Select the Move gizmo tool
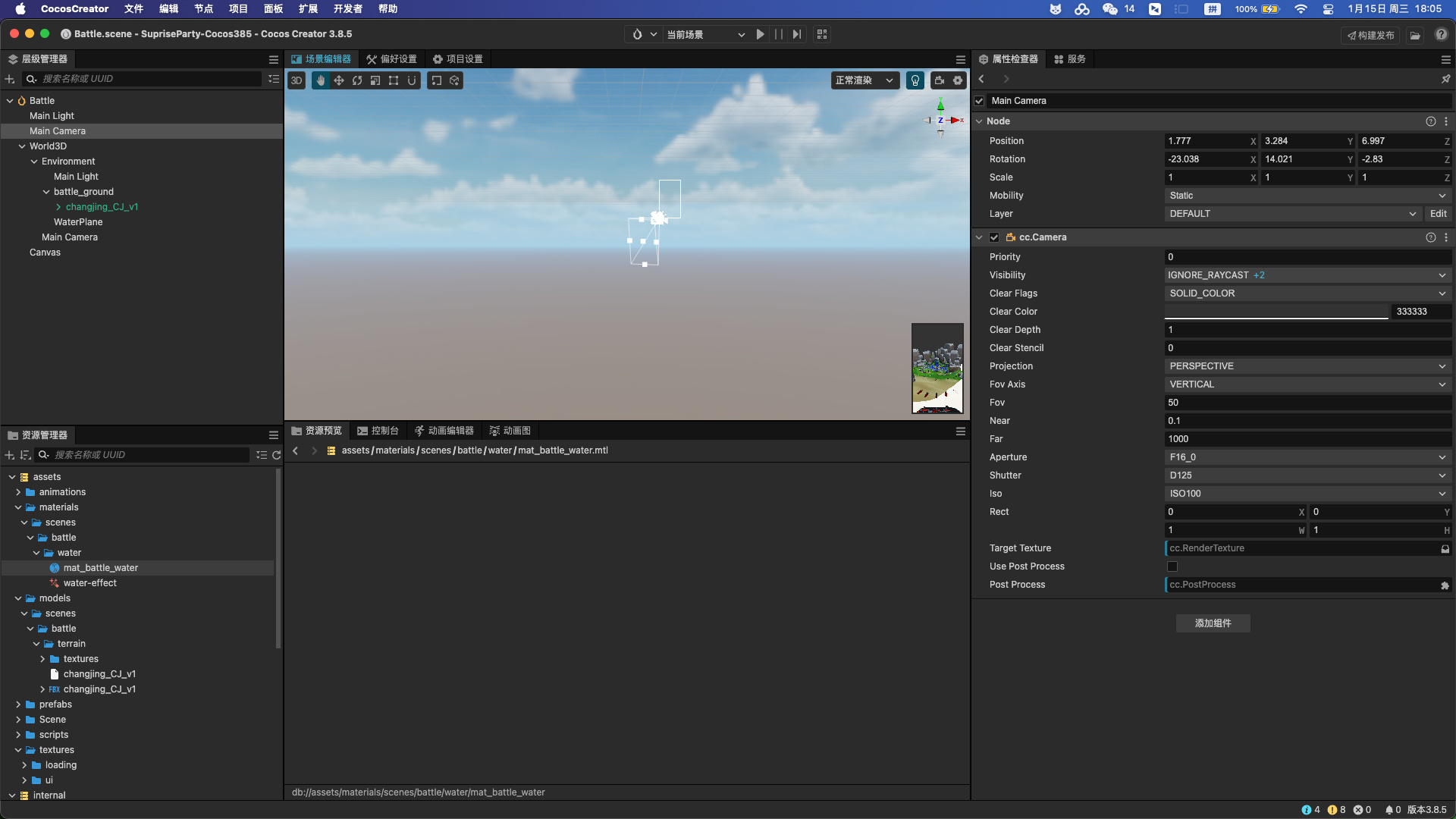This screenshot has height=819, width=1456. pos(339,80)
